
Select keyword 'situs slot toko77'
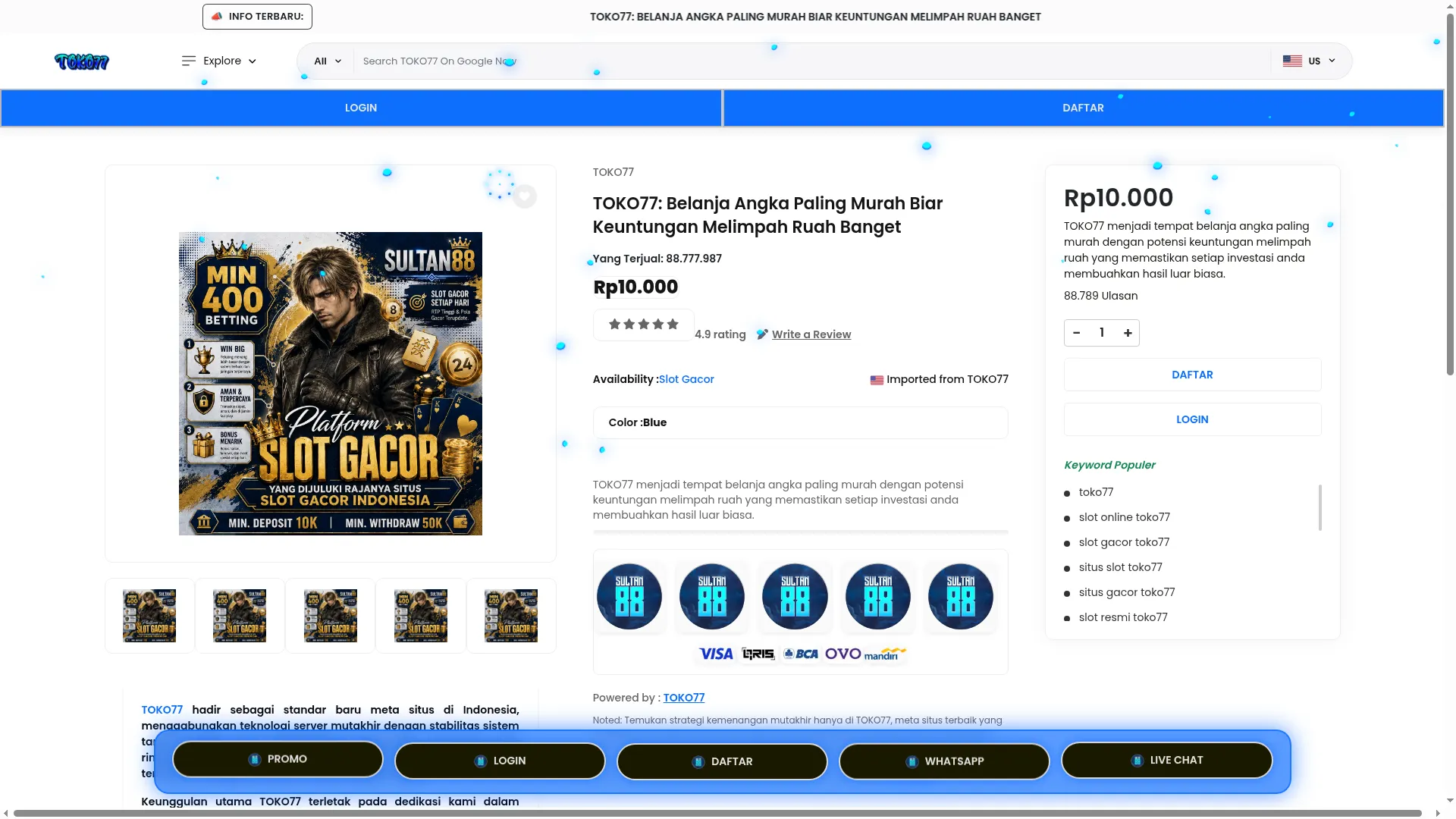click(1120, 567)
